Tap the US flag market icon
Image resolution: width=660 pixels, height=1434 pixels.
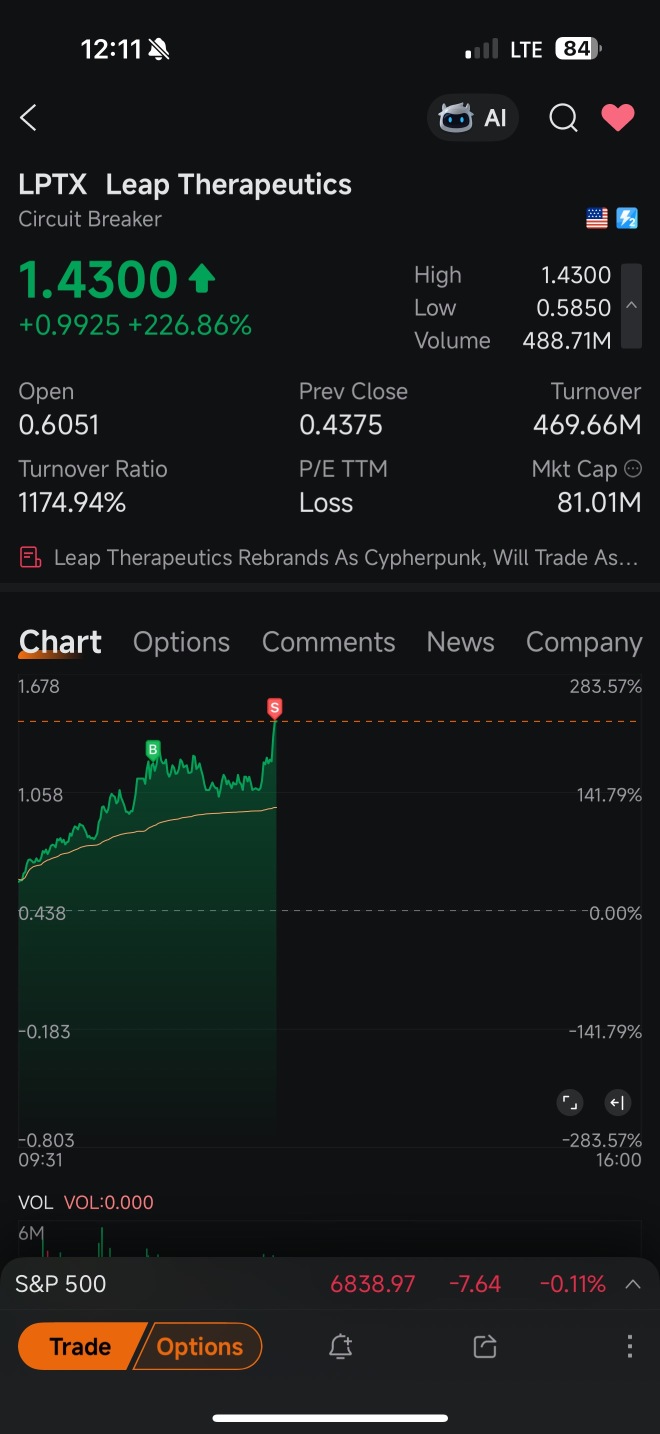[x=597, y=218]
